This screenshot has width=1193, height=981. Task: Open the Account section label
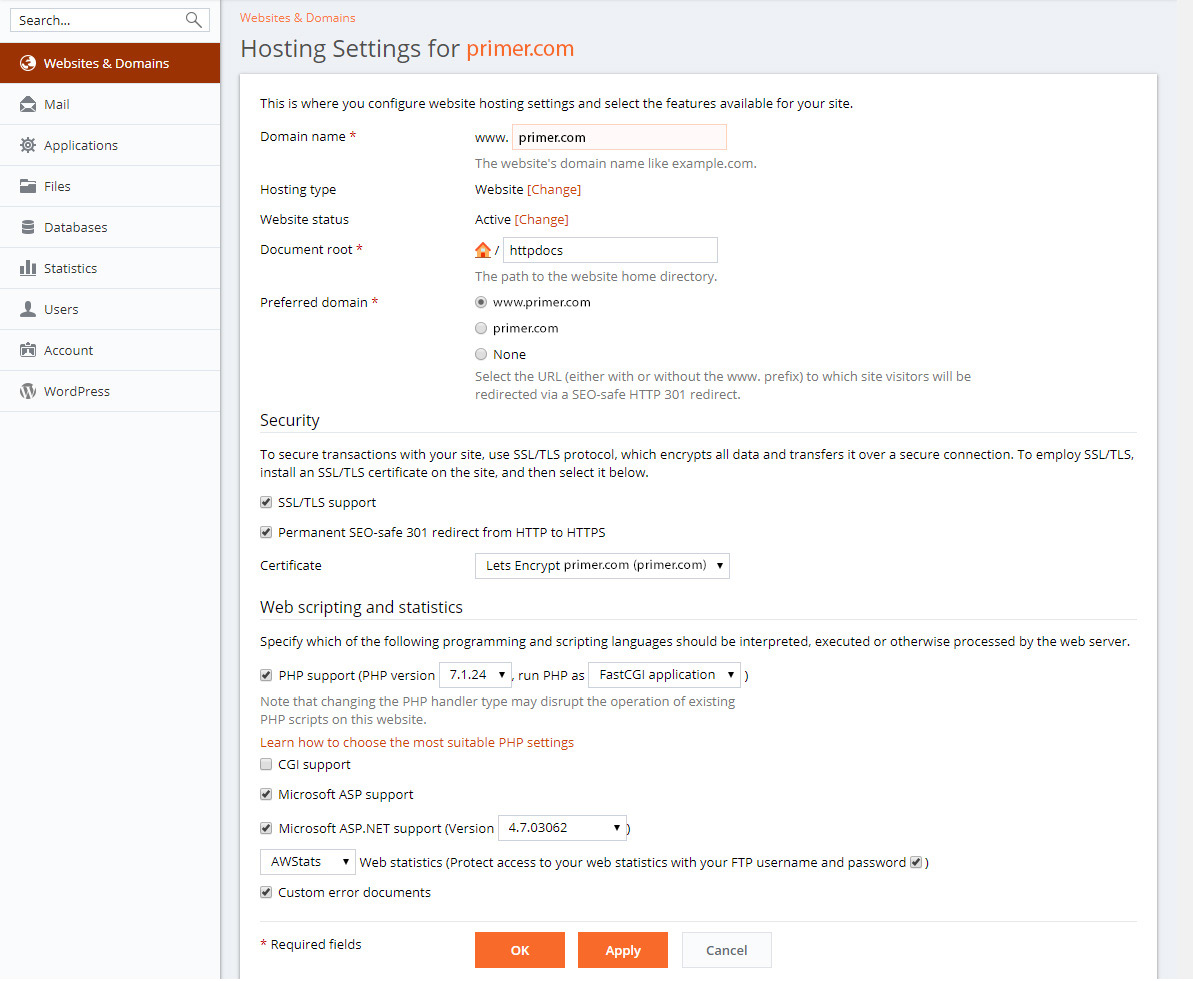pos(68,350)
